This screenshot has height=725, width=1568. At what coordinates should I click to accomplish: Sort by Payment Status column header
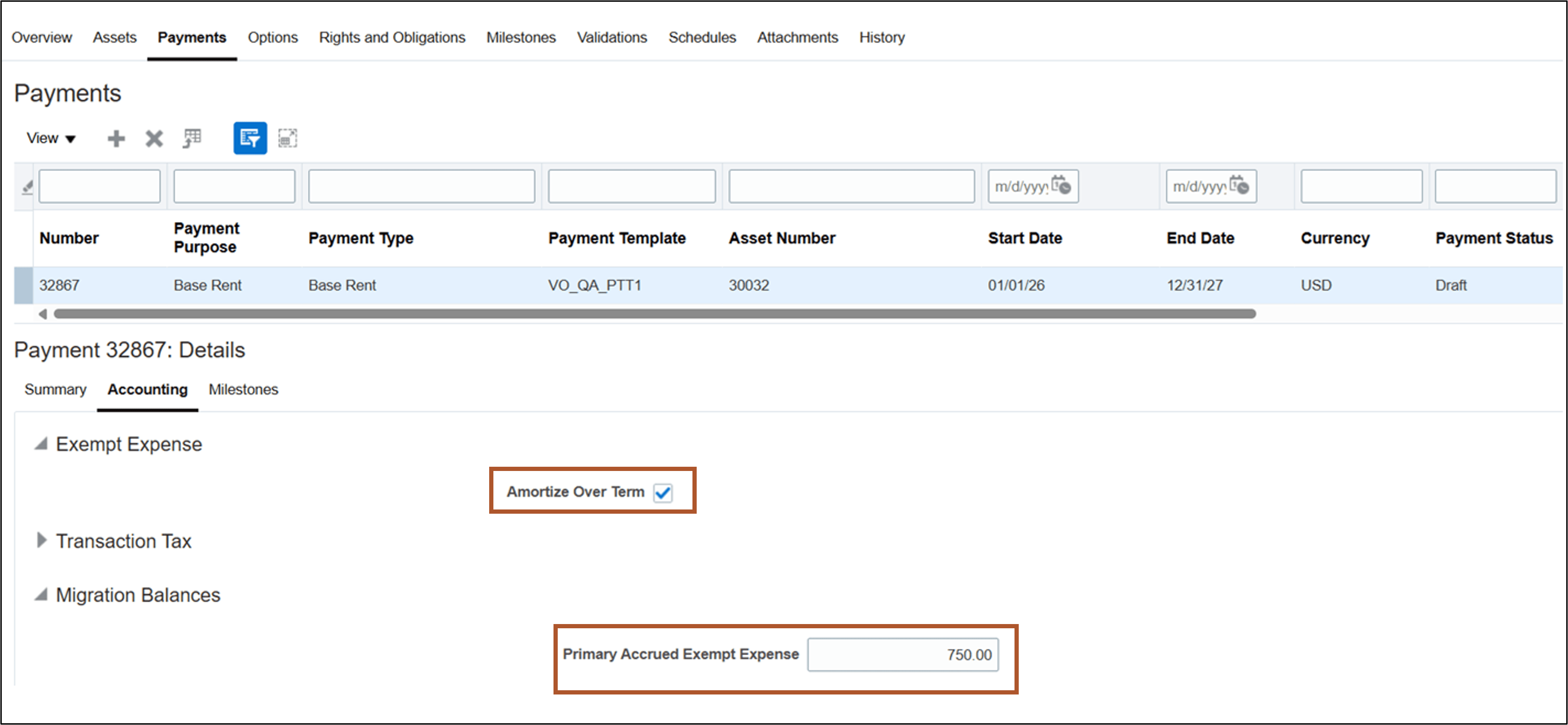coord(1494,238)
